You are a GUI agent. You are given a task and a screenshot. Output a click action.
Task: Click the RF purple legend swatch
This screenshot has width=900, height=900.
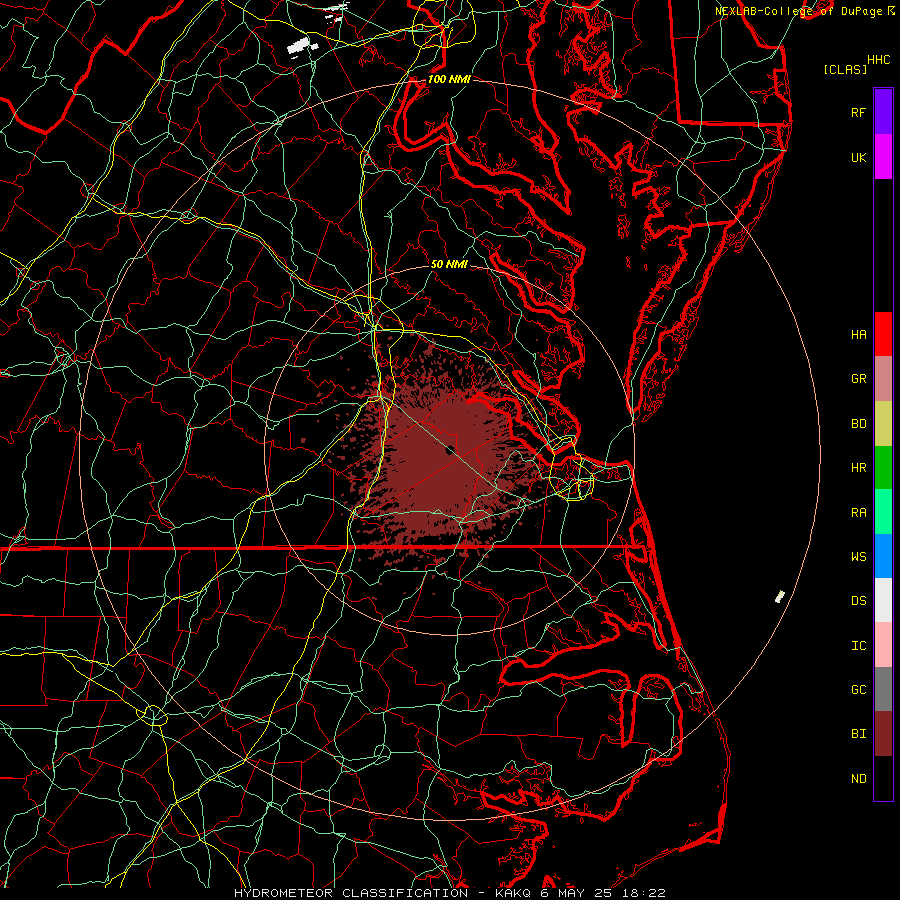(x=883, y=112)
